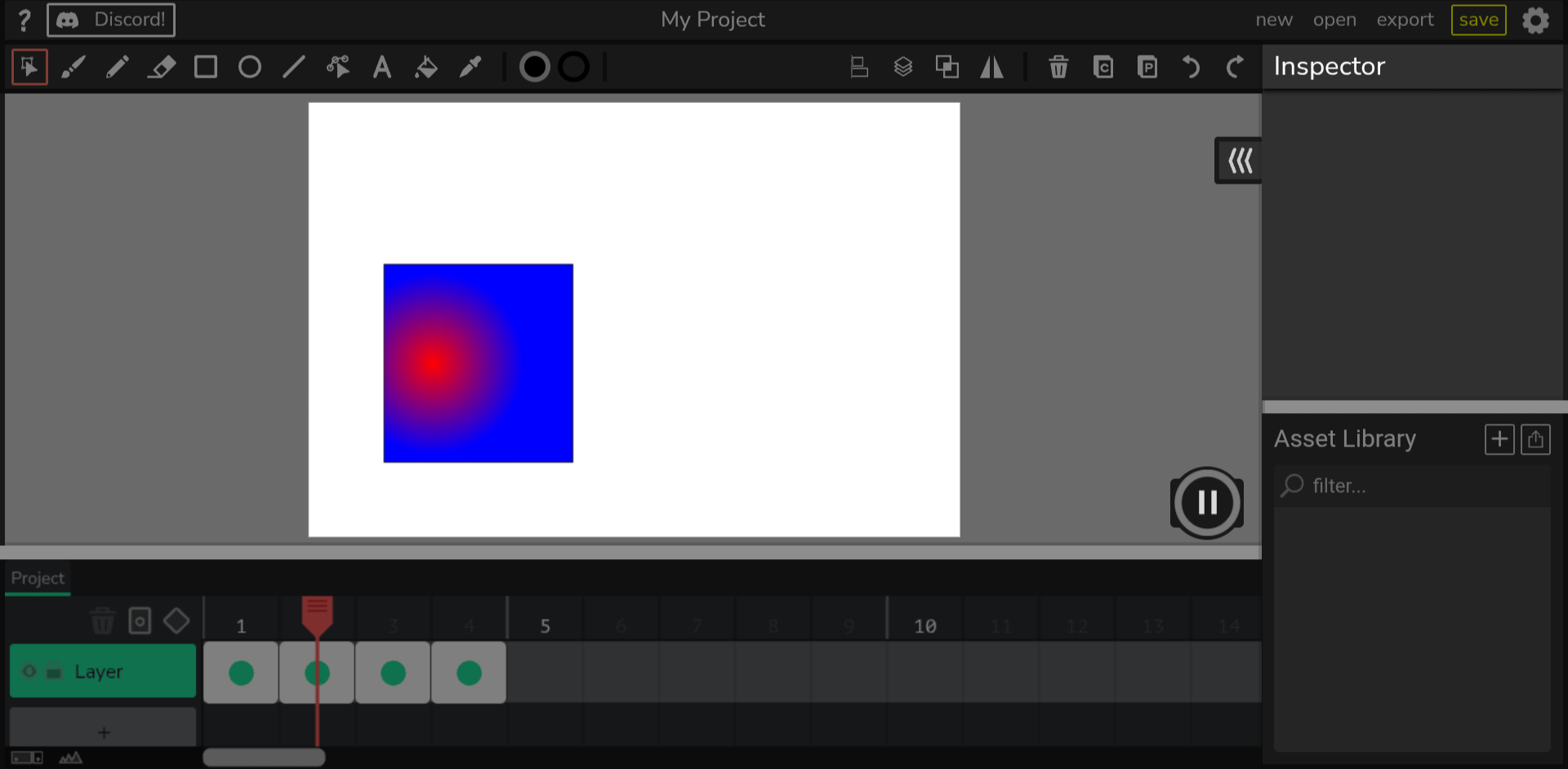Collapse the Inspector panel with arrows

1239,161
